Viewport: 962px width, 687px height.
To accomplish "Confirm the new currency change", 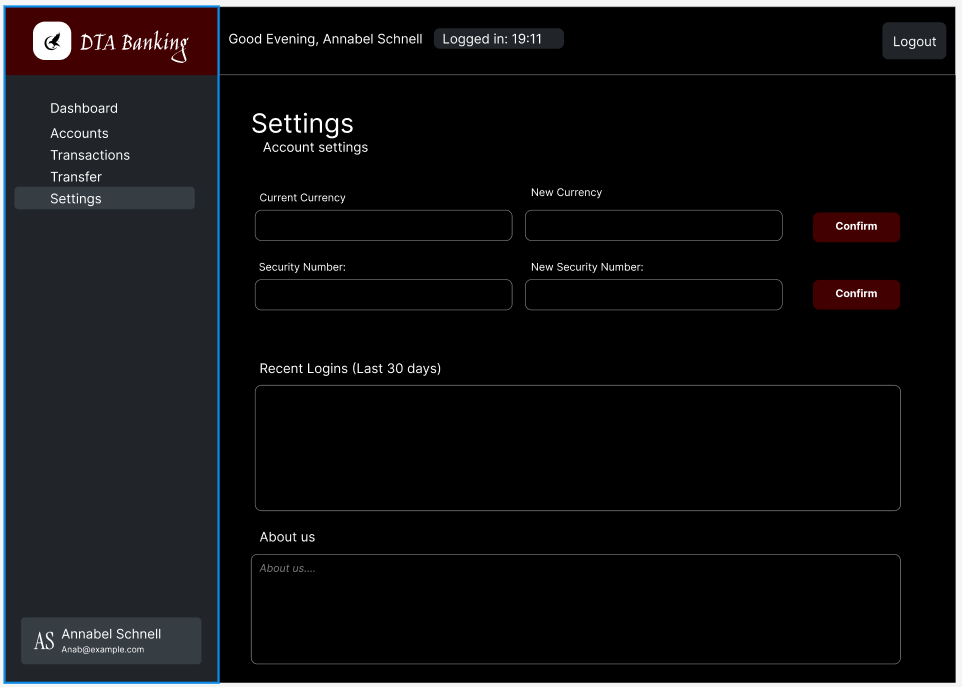I will (x=855, y=227).
